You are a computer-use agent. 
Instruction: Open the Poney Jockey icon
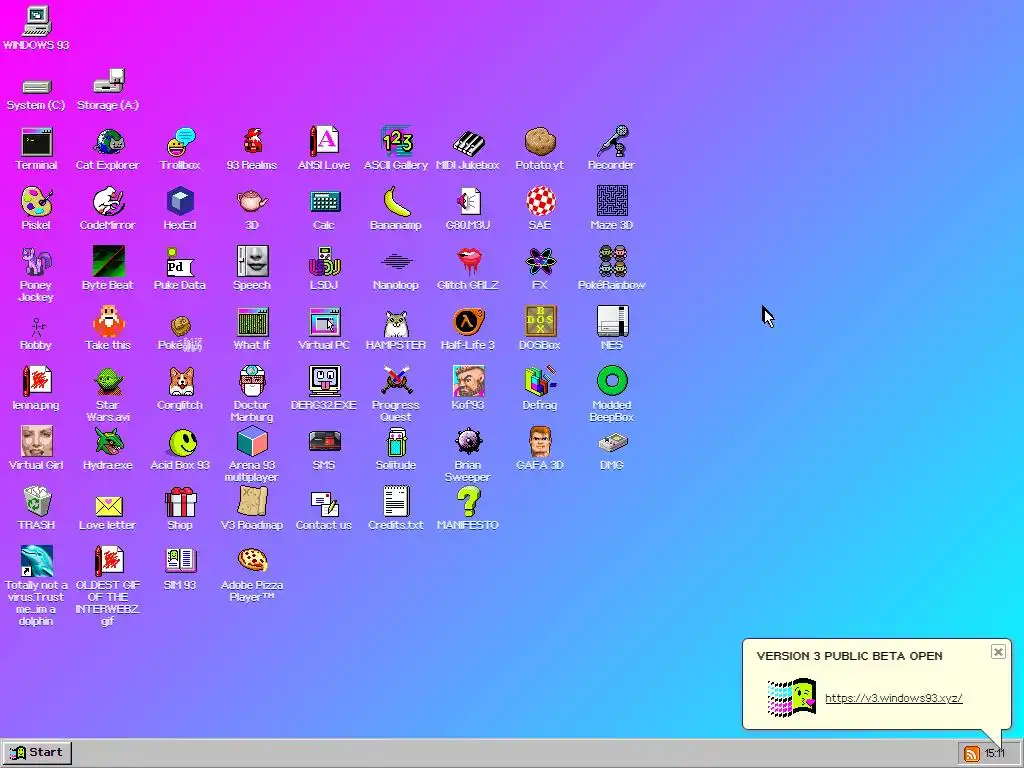pos(37,262)
